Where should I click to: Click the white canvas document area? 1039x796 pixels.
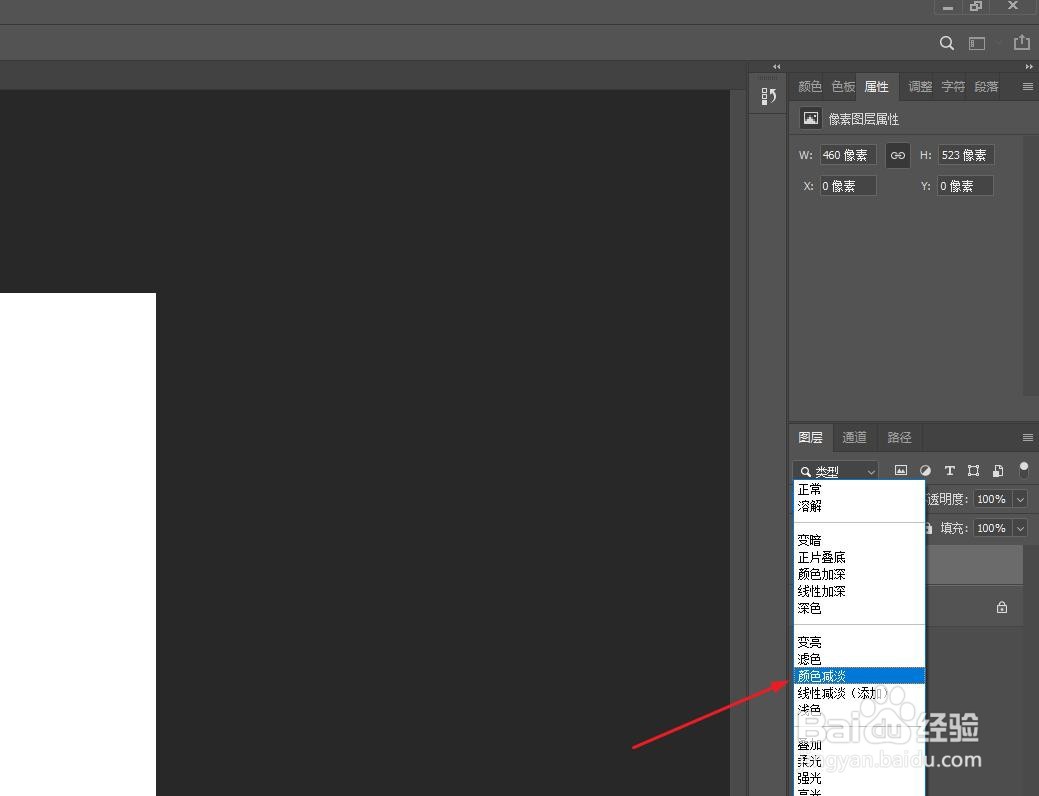[78, 543]
